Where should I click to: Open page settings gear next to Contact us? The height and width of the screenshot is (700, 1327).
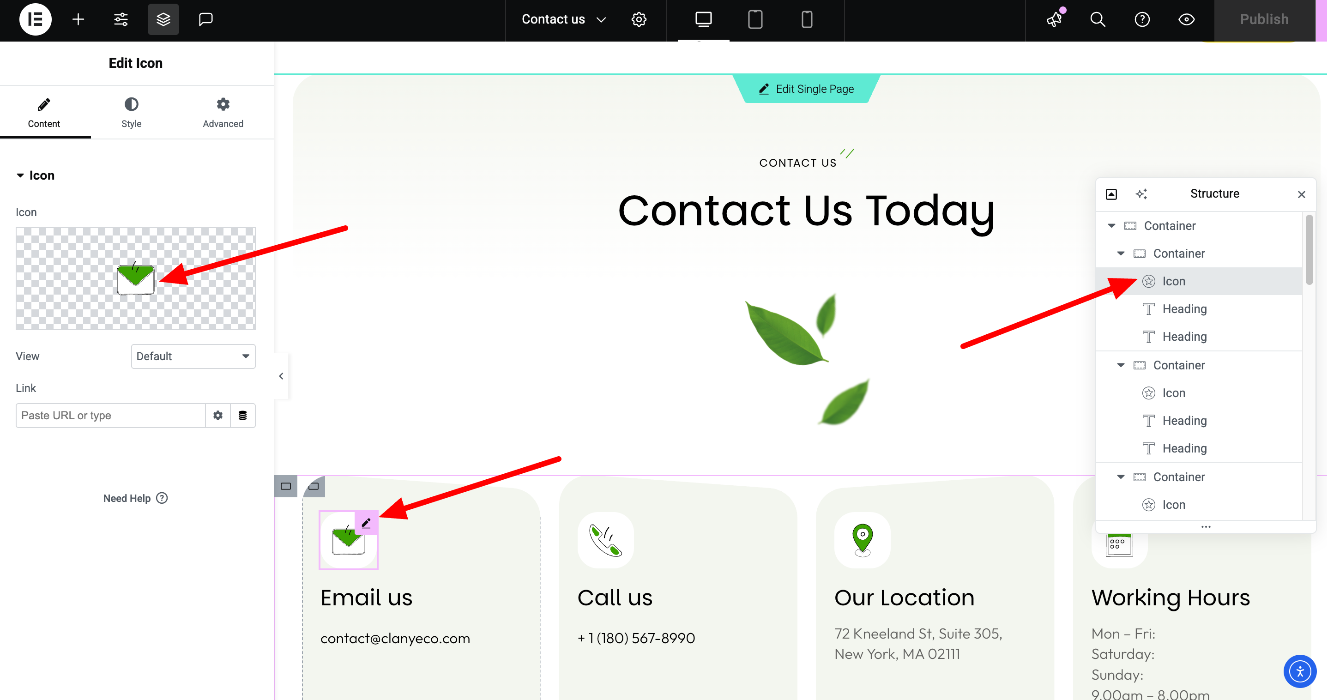tap(639, 19)
